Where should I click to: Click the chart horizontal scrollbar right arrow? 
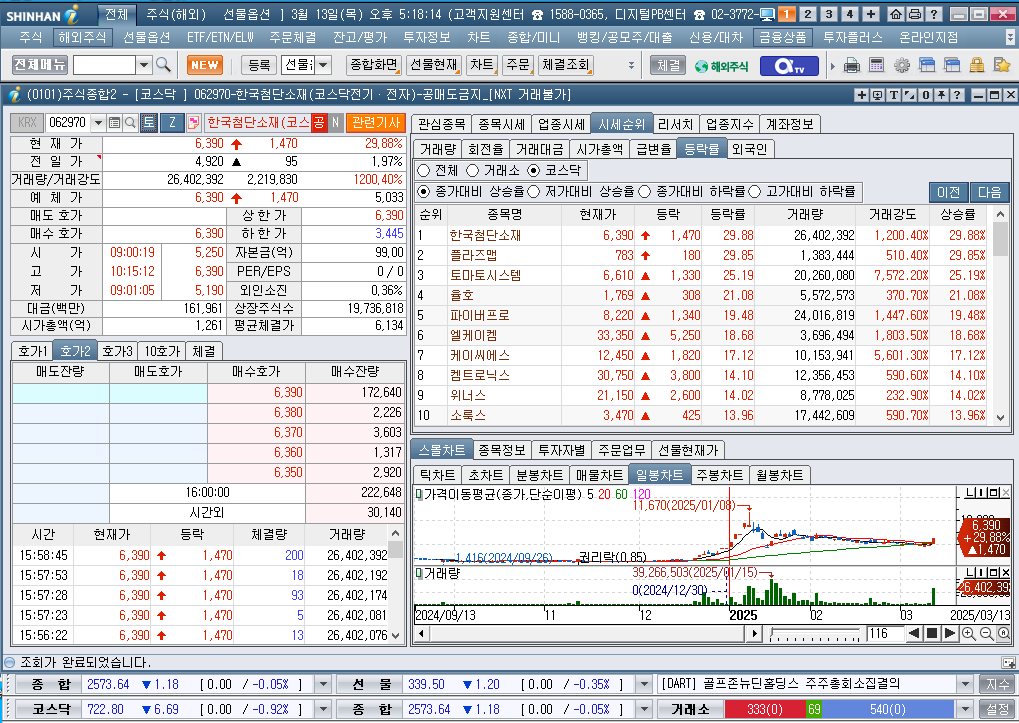(x=754, y=633)
